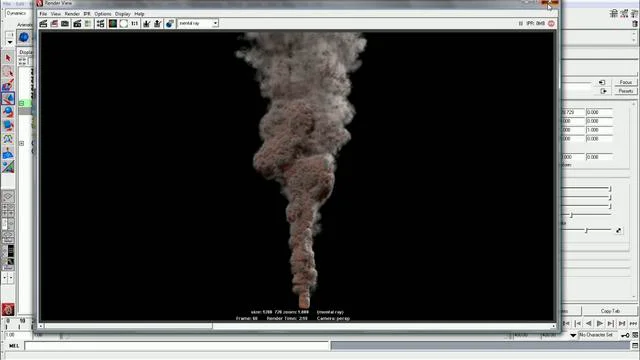Click the auto keyframe key icon
The width and height of the screenshot is (640, 360).
coord(625,335)
